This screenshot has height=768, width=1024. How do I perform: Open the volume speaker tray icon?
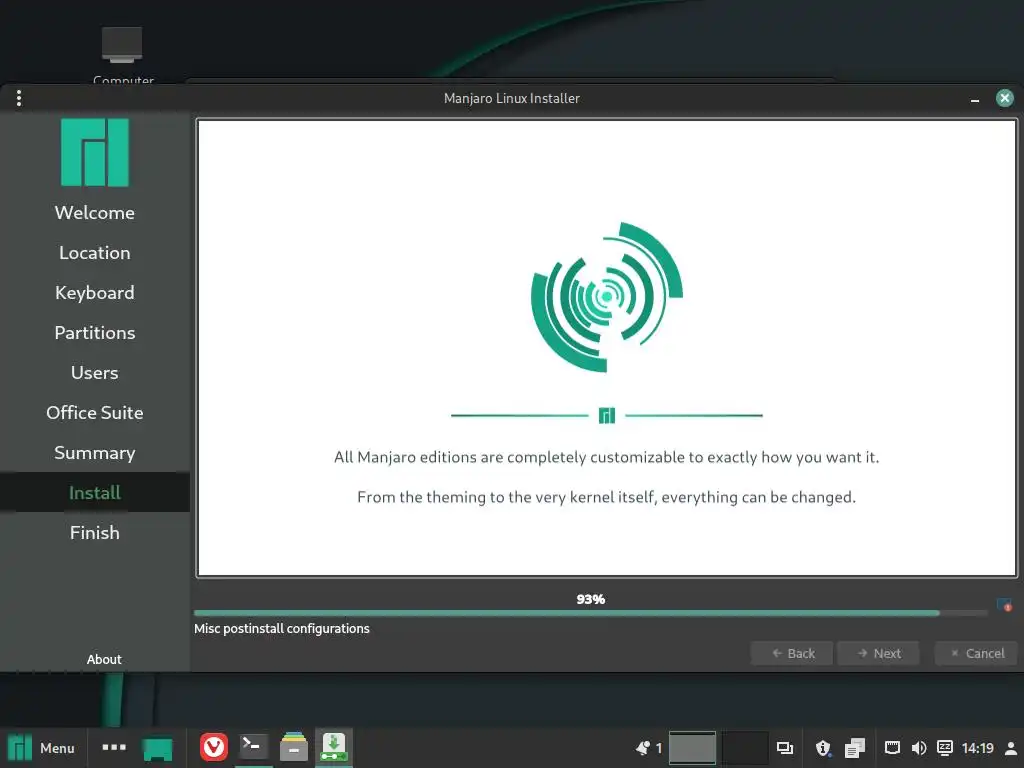click(919, 748)
